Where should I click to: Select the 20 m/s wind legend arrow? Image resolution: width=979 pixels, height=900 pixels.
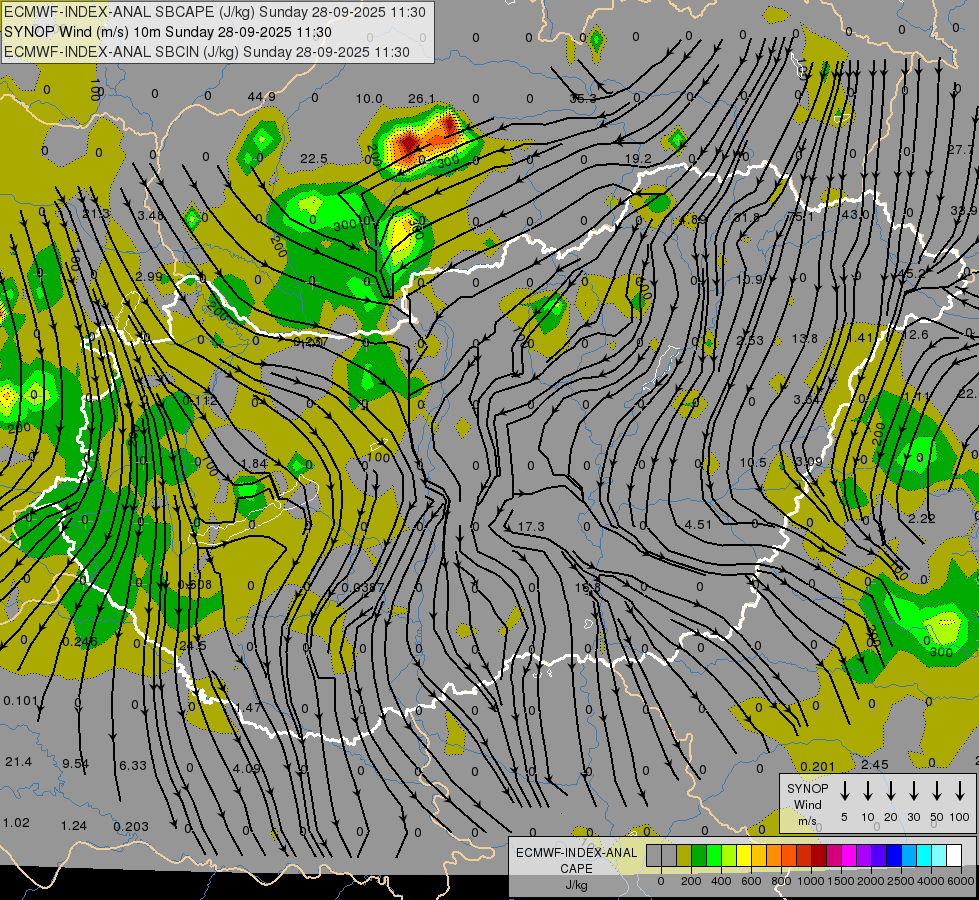[x=890, y=791]
